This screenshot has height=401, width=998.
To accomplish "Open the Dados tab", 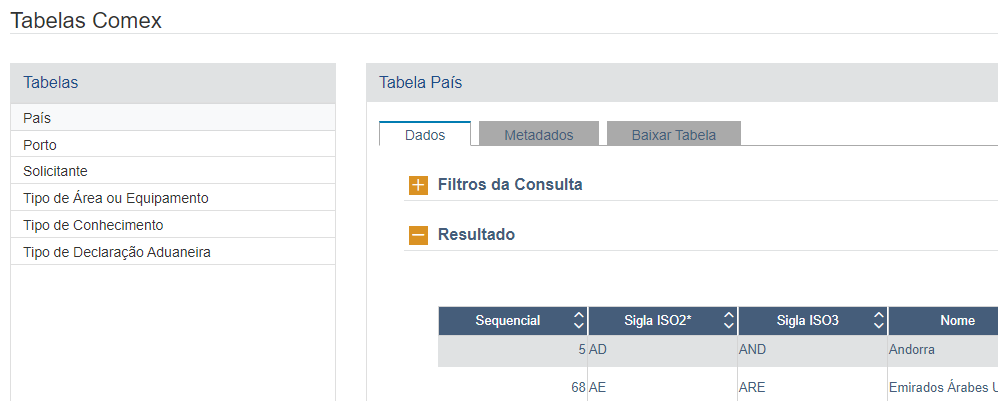I will point(425,134).
